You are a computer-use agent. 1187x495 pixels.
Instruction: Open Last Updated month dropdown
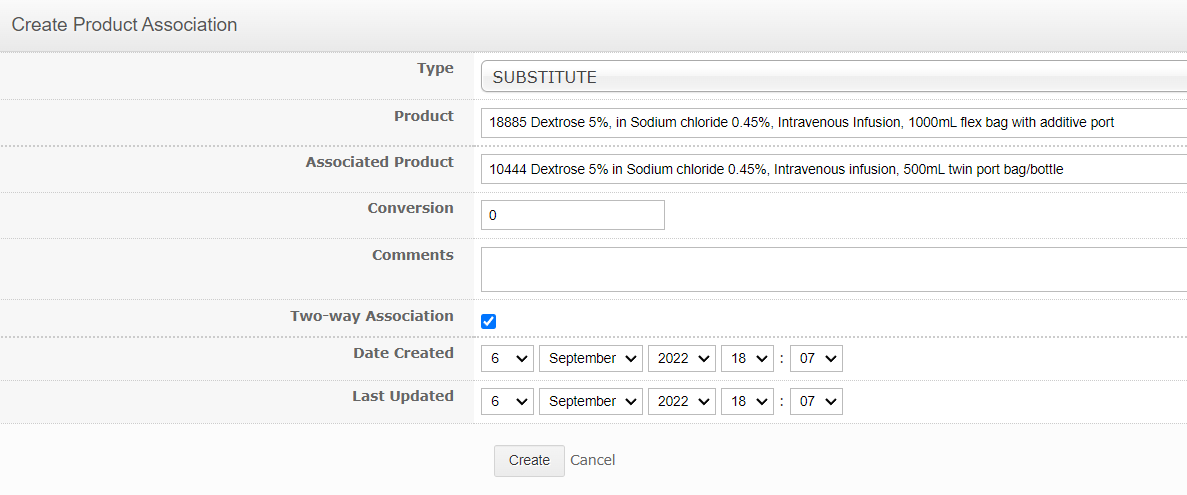[x=591, y=401]
